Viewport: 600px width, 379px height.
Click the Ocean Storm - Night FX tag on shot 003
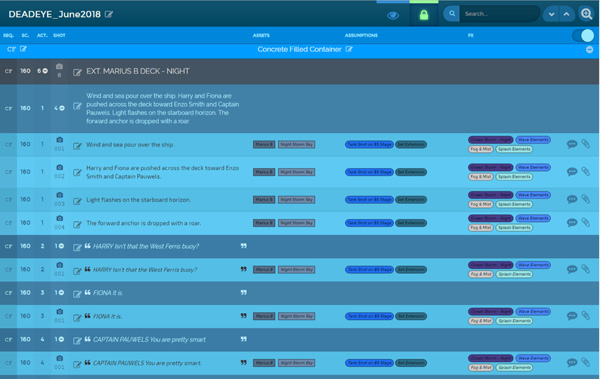tap(490, 195)
